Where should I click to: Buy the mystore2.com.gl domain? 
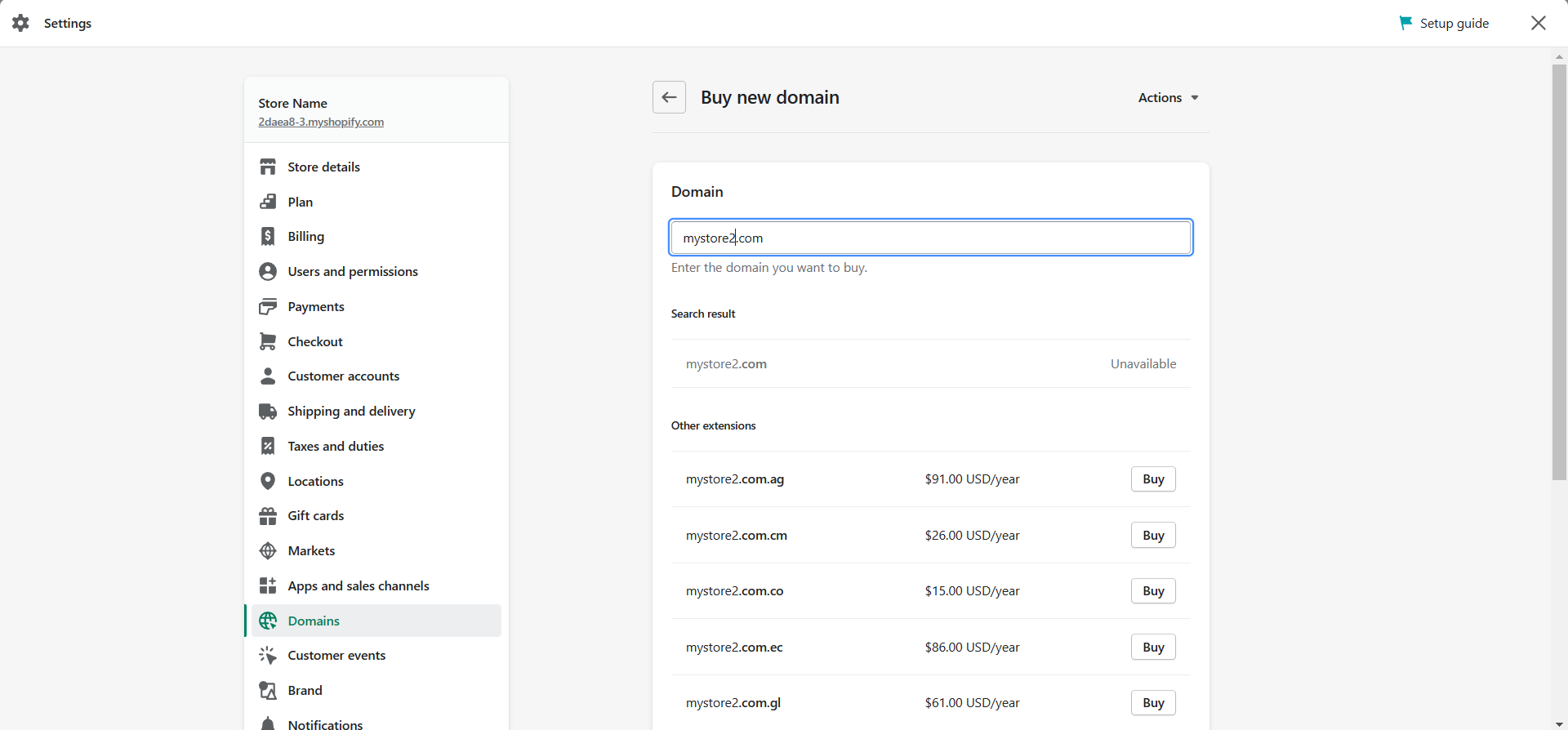coord(1153,703)
